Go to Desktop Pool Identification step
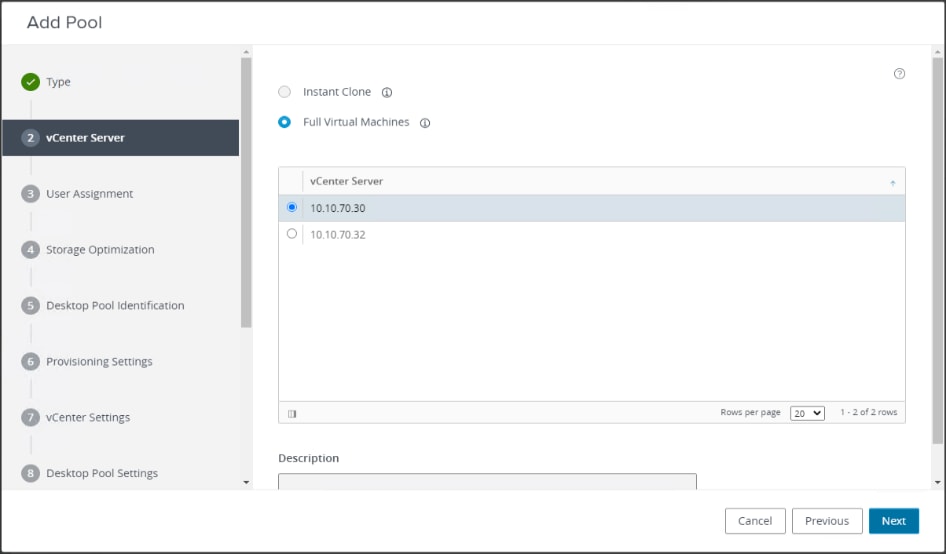The height and width of the screenshot is (554, 946). 115,306
